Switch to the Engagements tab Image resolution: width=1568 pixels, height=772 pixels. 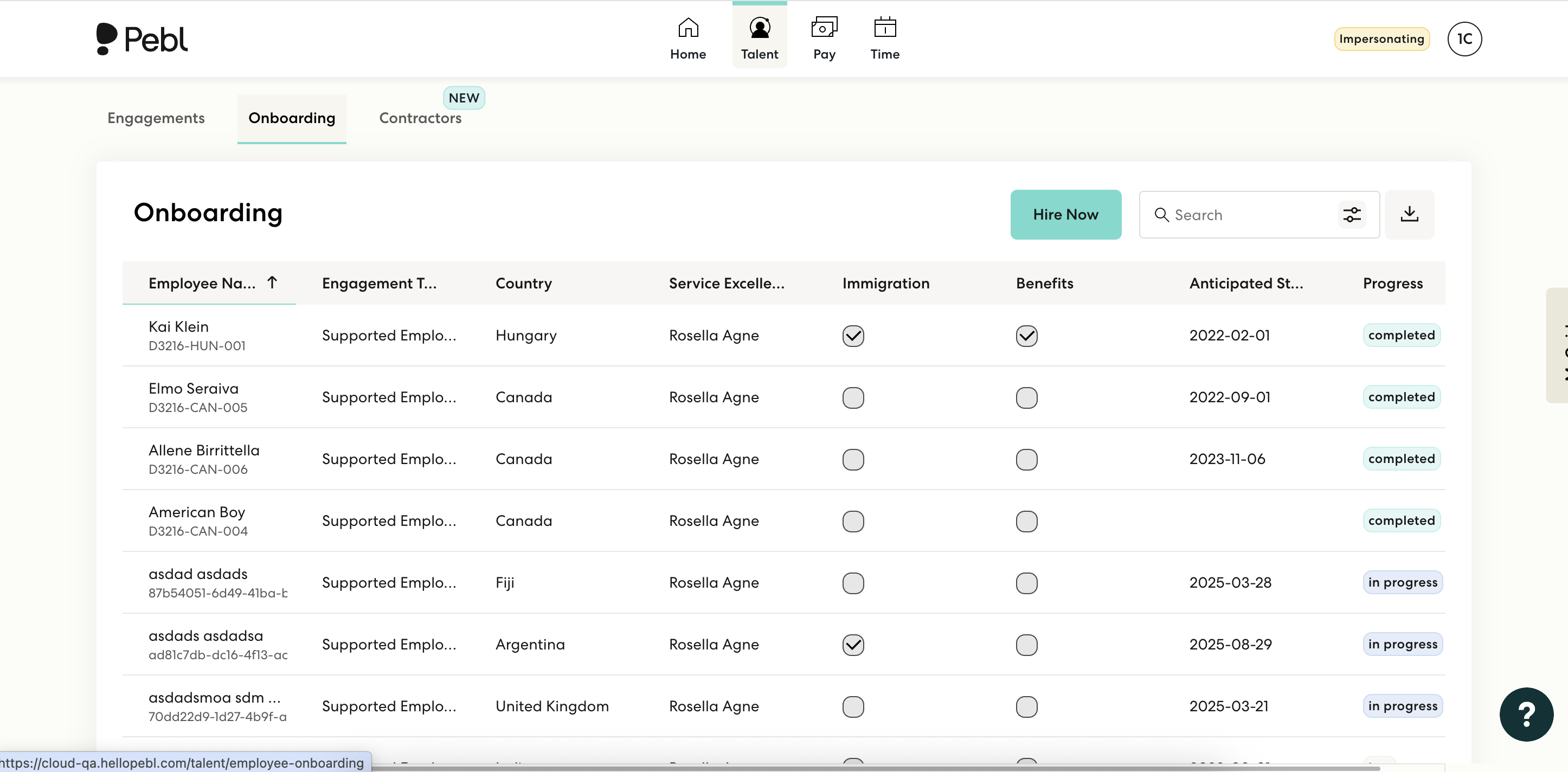[x=156, y=118]
